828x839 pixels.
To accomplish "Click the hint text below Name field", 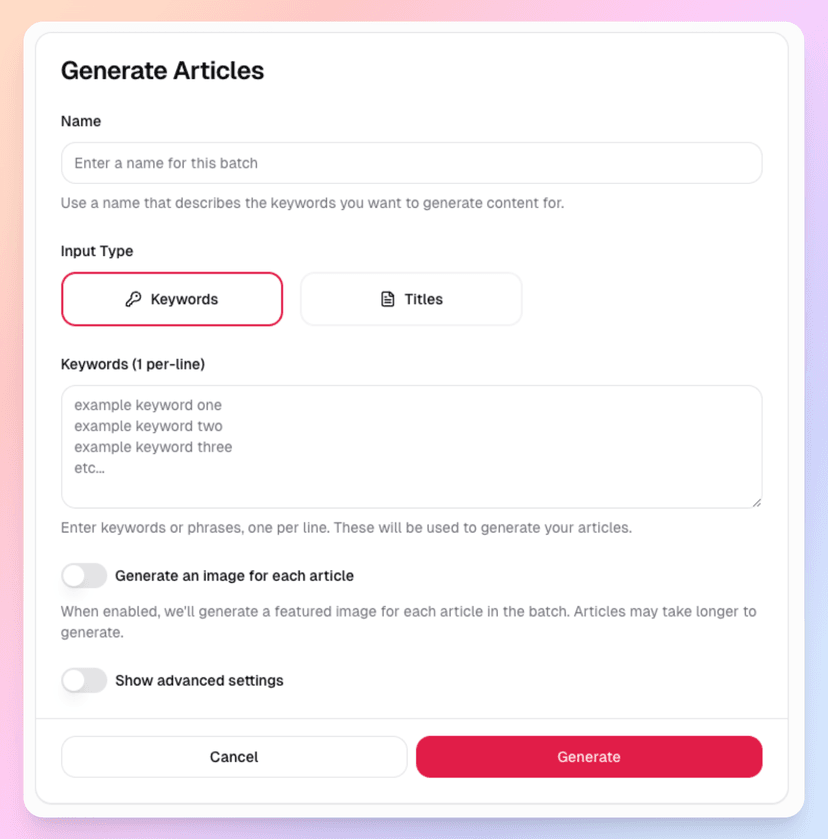I will [313, 203].
